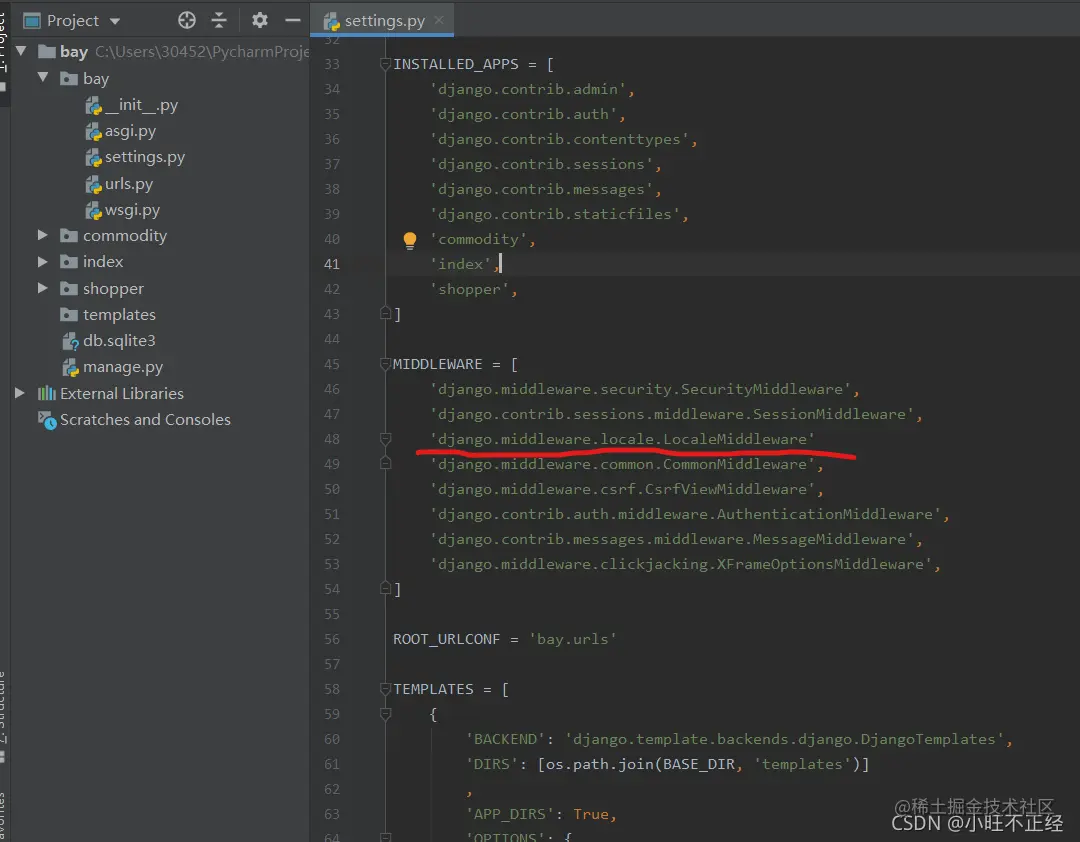Click the commodity folder icon
Screen dimensions: 1080x842
tap(69, 236)
